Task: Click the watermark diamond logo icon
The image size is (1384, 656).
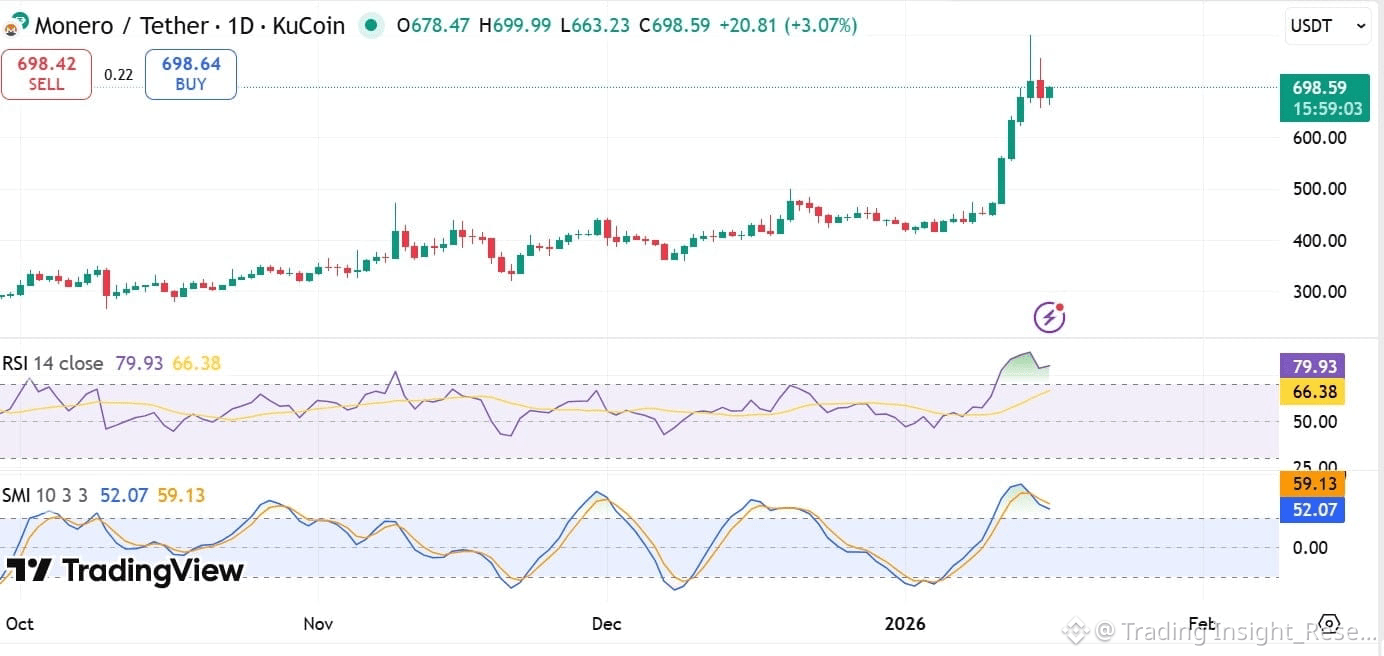Action: [1075, 632]
